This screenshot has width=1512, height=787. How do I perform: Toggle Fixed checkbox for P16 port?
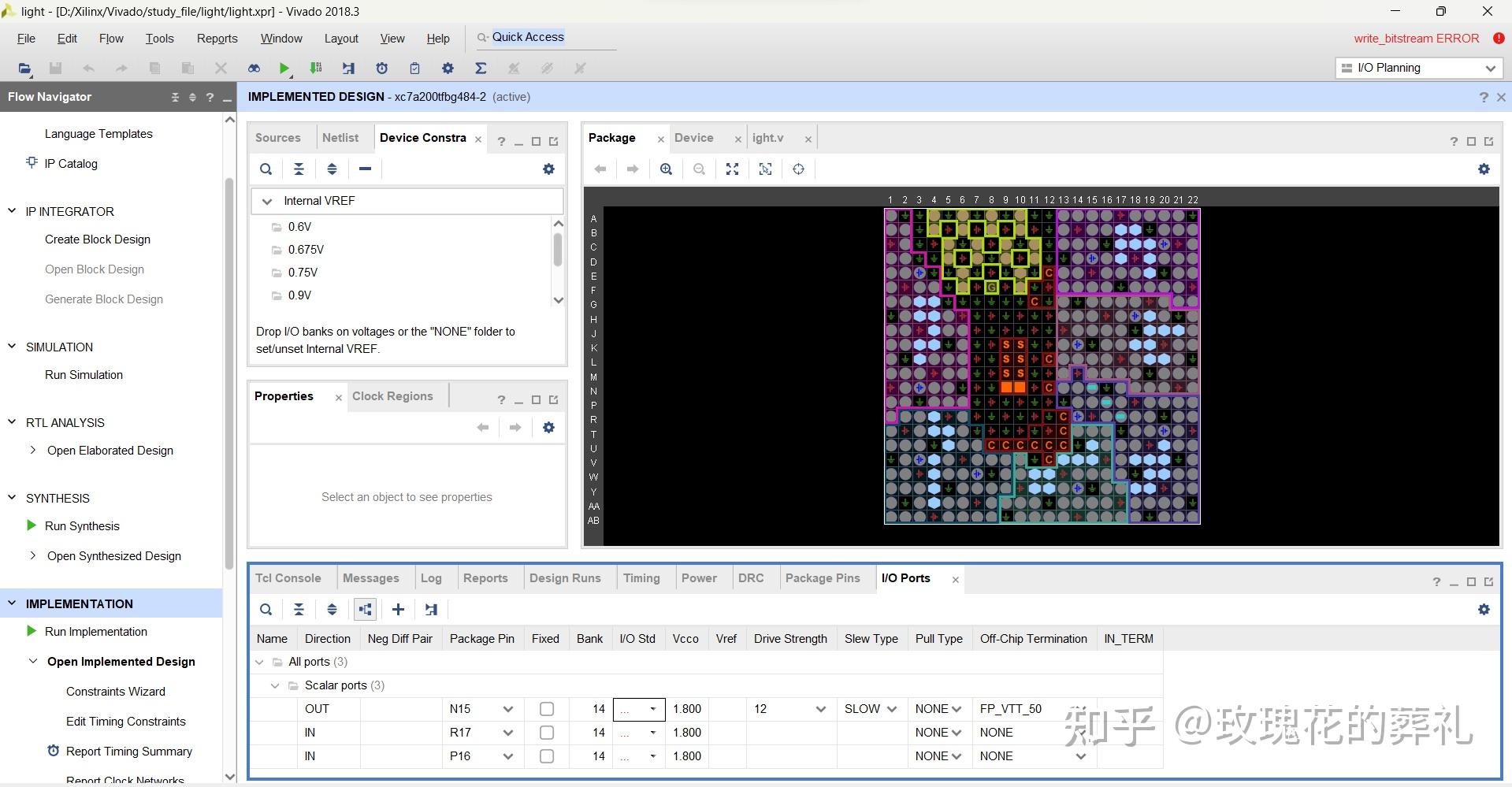pyautogui.click(x=546, y=756)
